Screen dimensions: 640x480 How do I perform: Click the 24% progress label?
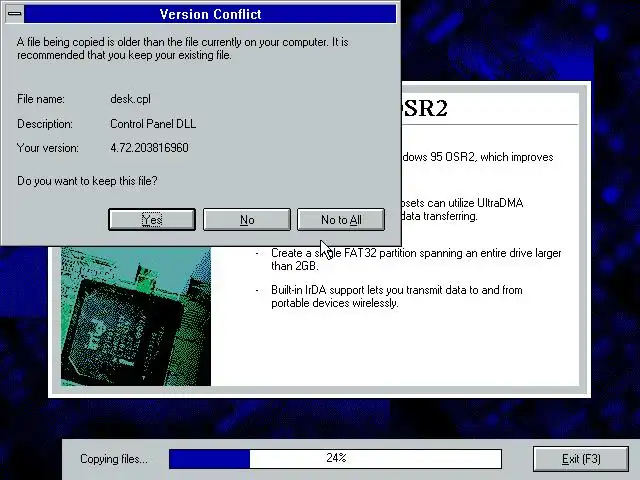point(336,458)
